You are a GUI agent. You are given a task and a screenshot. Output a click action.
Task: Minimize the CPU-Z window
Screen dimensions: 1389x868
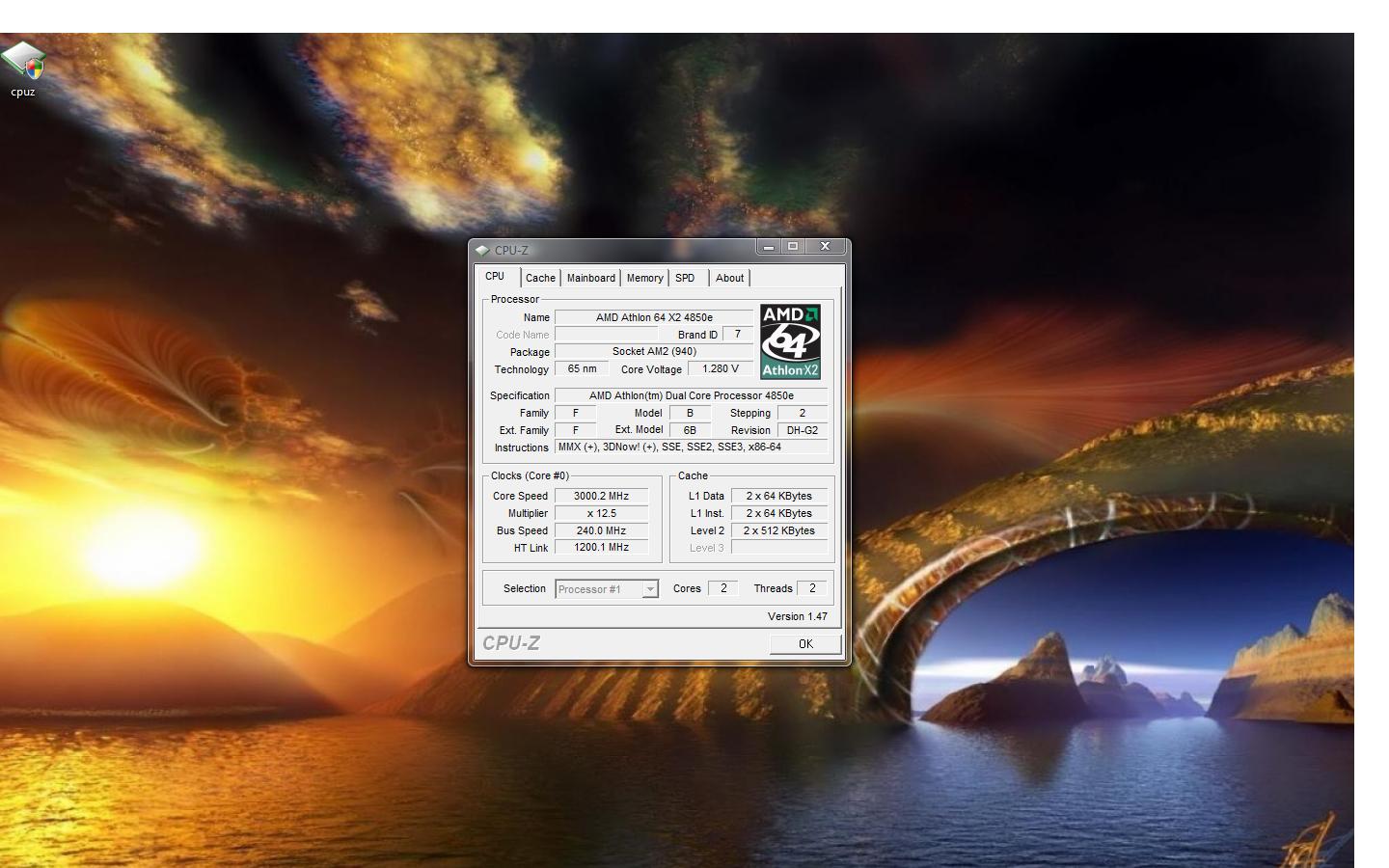[769, 247]
